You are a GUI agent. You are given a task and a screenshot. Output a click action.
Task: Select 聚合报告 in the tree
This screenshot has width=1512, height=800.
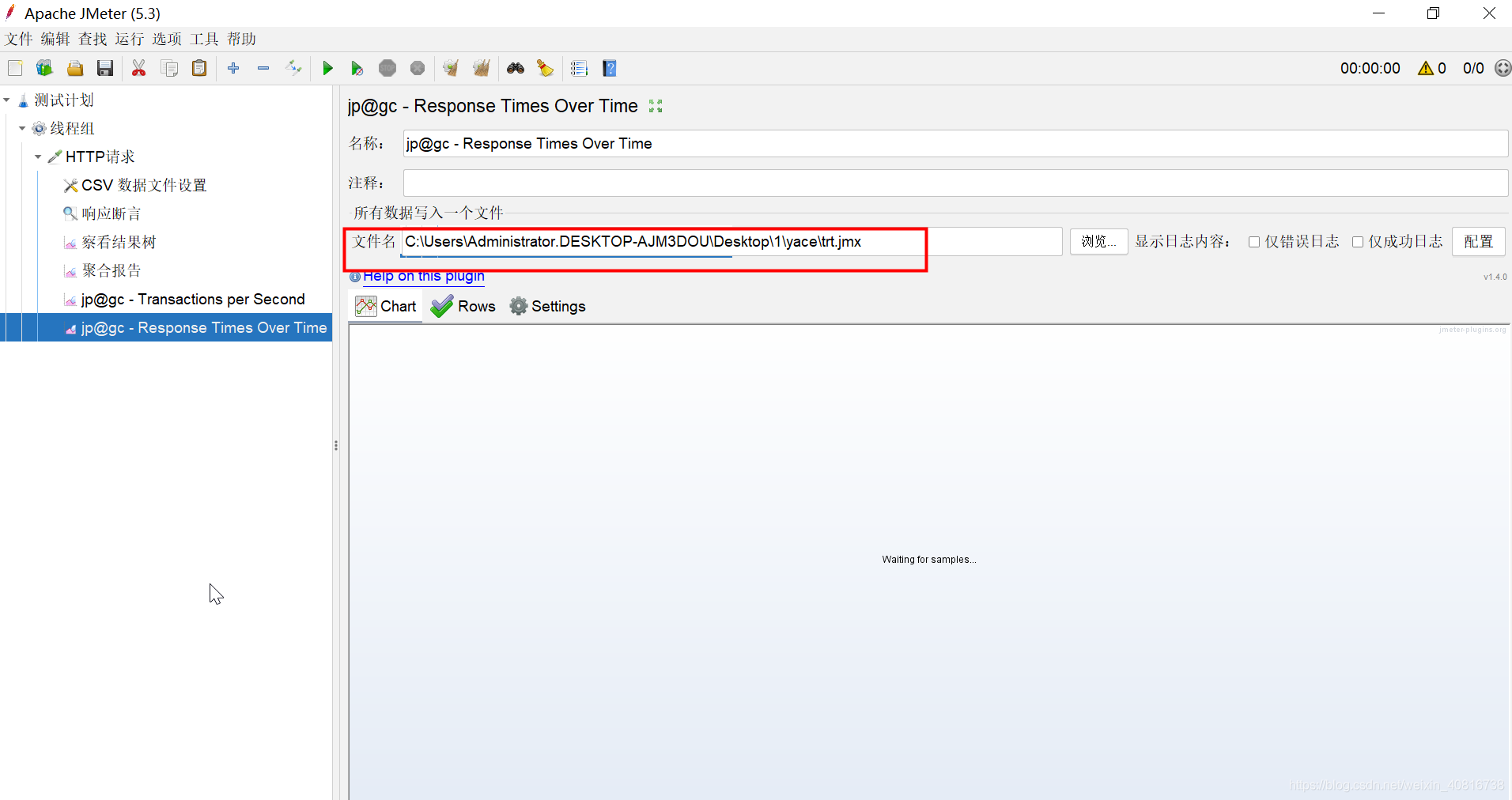(111, 270)
